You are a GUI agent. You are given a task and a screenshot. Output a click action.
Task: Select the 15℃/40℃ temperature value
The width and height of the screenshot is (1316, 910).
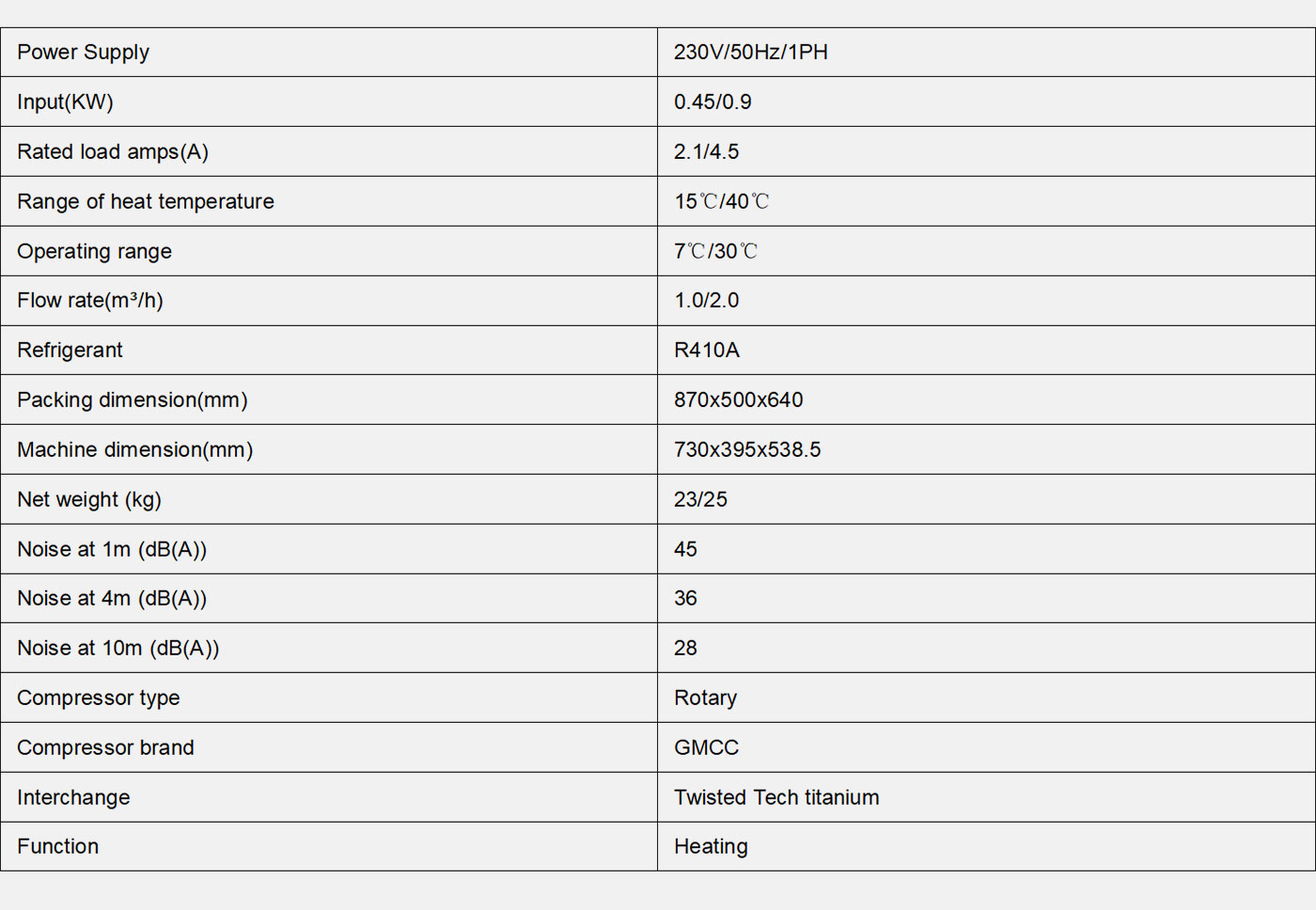[721, 202]
